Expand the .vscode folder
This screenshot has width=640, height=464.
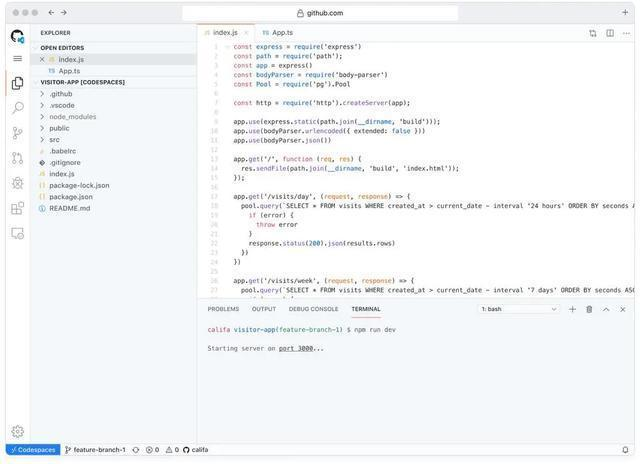click(x=42, y=105)
